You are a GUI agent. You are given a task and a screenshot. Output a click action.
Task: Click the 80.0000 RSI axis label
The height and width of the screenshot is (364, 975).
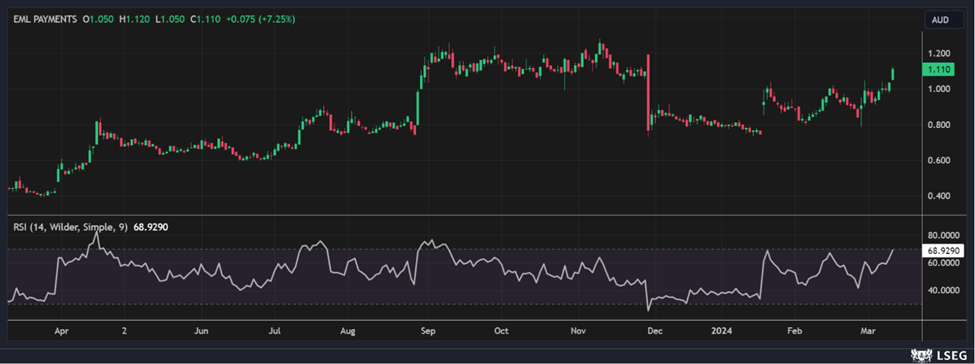[944, 236]
